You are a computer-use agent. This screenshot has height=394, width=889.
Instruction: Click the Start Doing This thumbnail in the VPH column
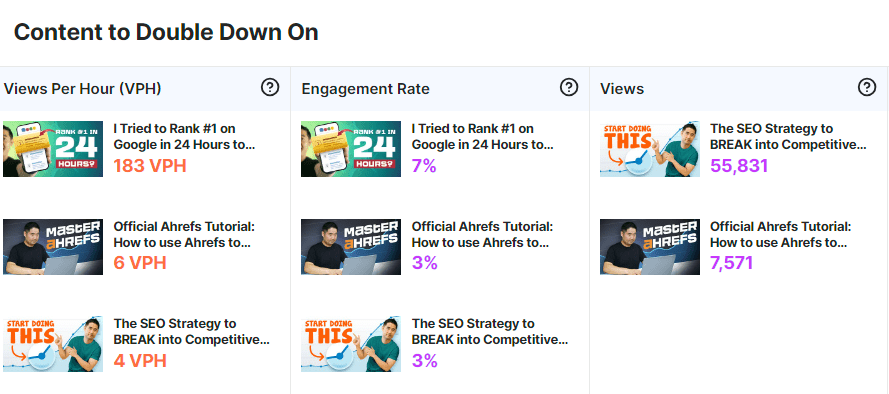click(x=53, y=344)
